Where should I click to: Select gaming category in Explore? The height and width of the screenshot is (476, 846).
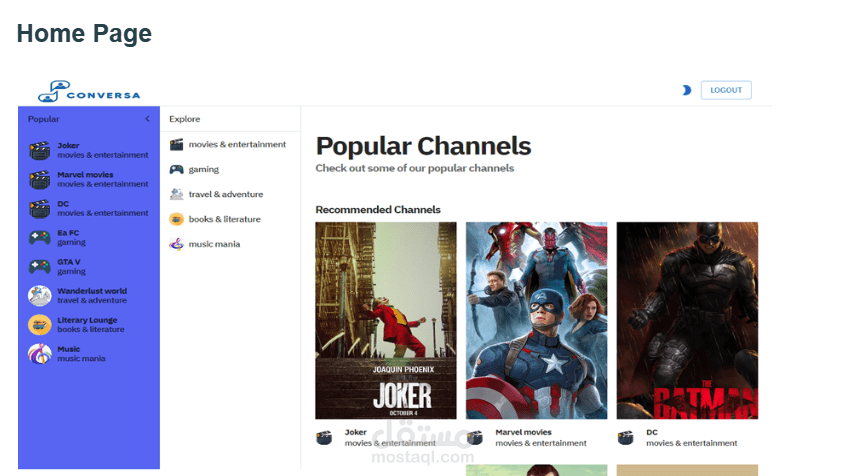point(204,169)
